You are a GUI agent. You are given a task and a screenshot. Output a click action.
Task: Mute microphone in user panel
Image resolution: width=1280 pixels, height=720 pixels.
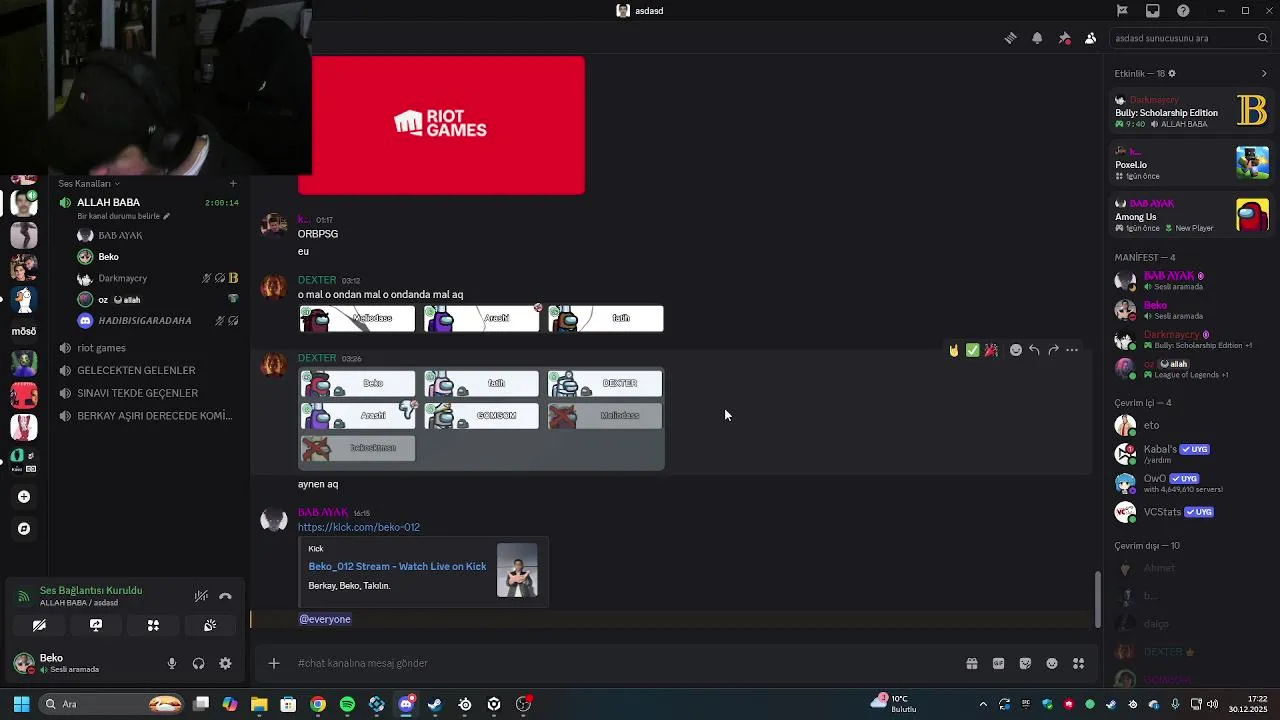[x=172, y=663]
